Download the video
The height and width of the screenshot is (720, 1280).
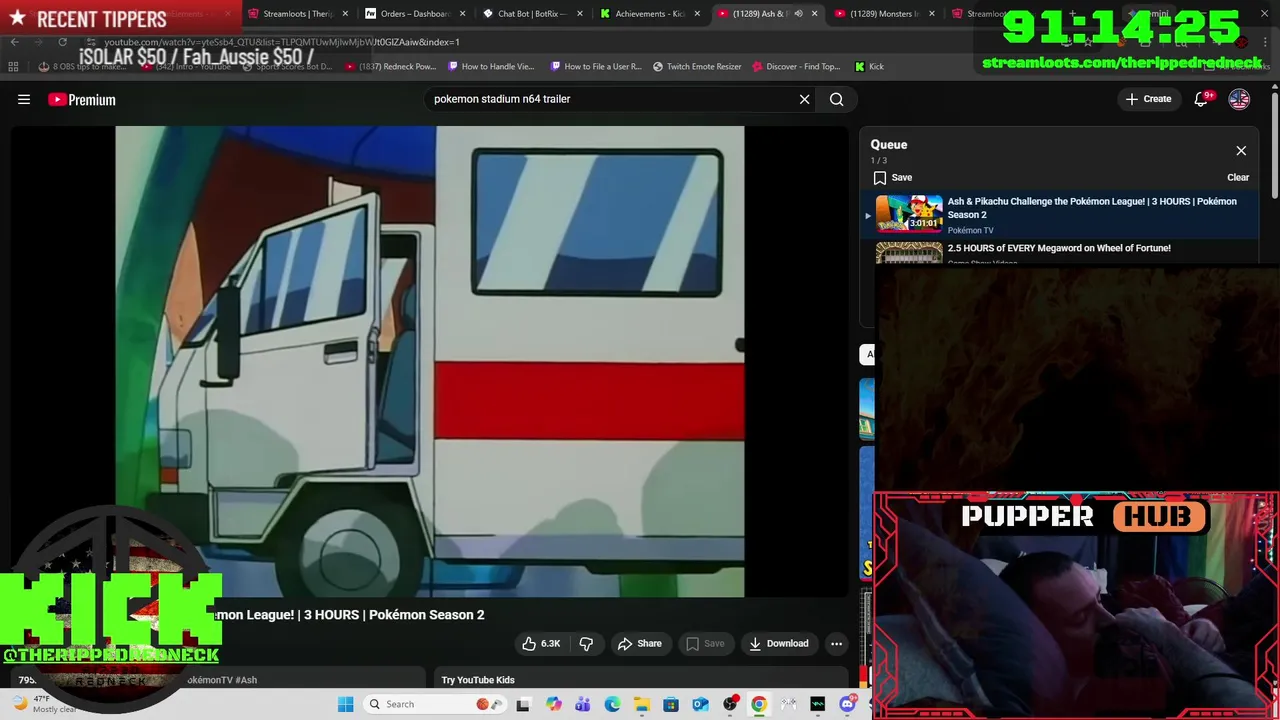(x=779, y=644)
